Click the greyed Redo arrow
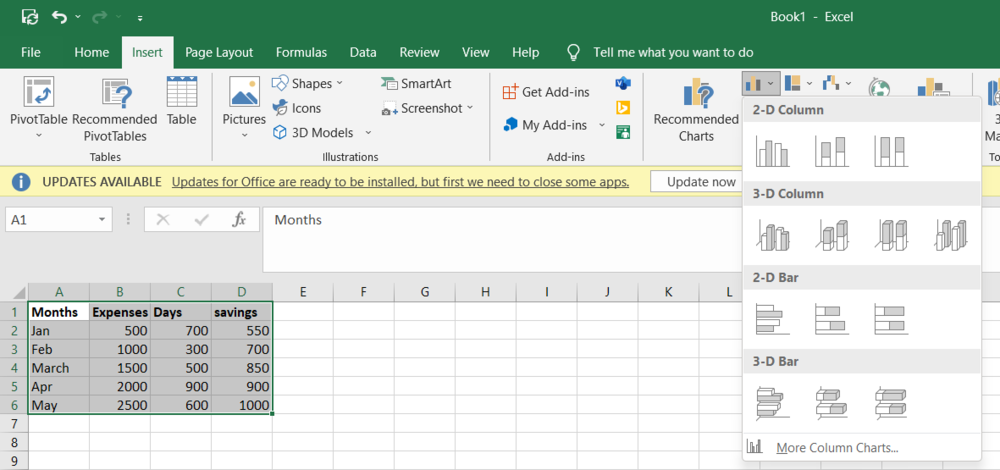This screenshot has height=470, width=1000. [x=100, y=17]
